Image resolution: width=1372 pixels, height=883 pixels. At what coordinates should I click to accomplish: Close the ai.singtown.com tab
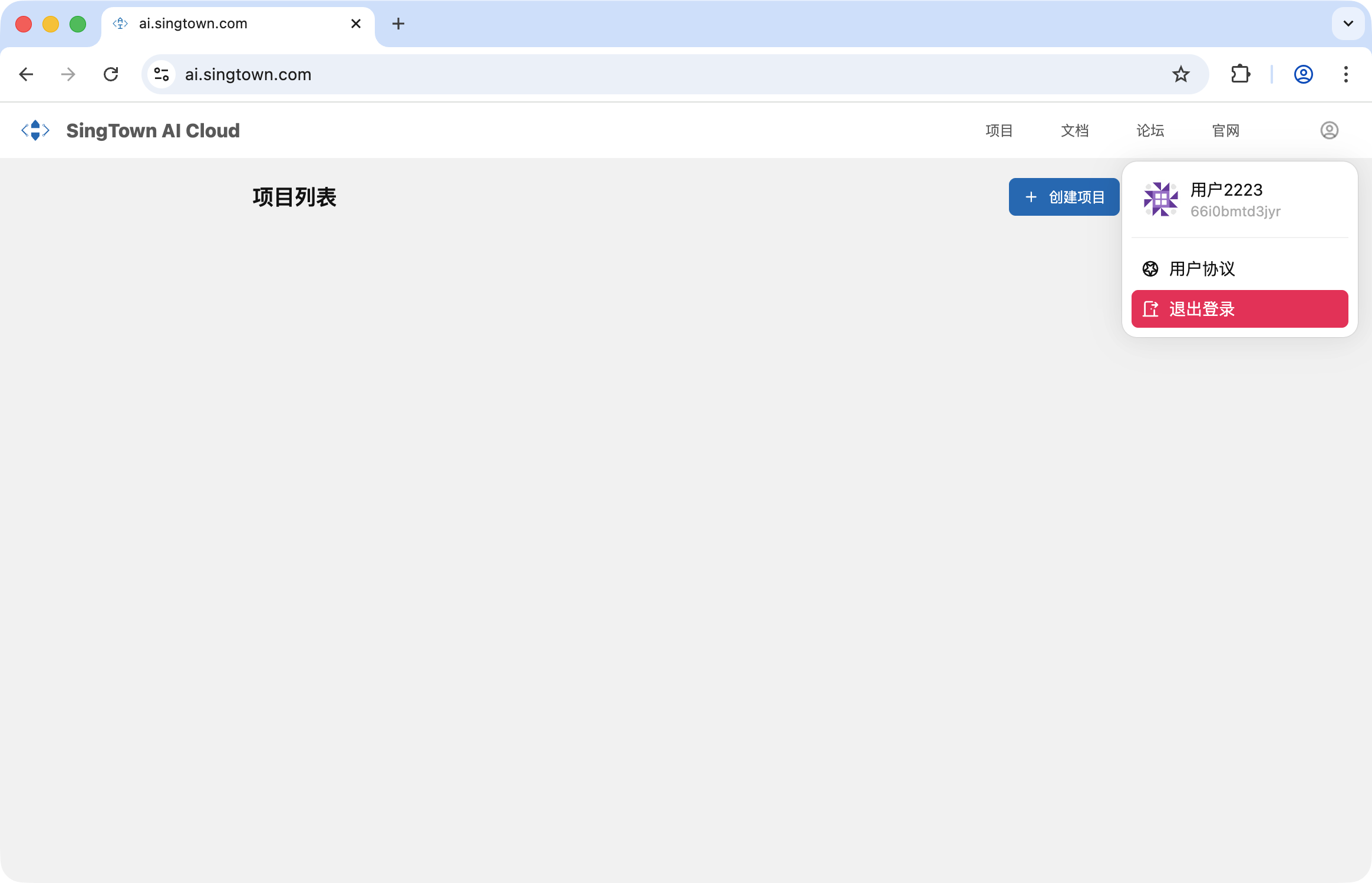[x=356, y=24]
